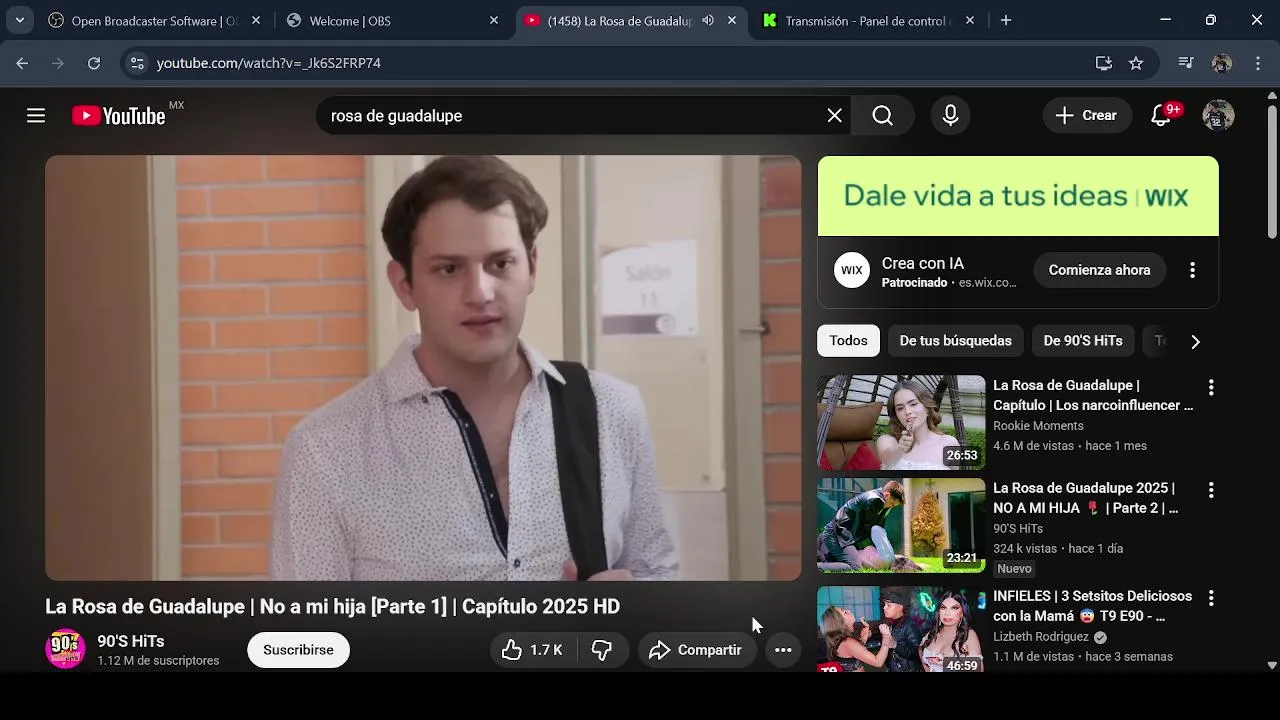This screenshot has height=720, width=1280.
Task: Click the page vertical scrollbar
Action: pos(1272,170)
